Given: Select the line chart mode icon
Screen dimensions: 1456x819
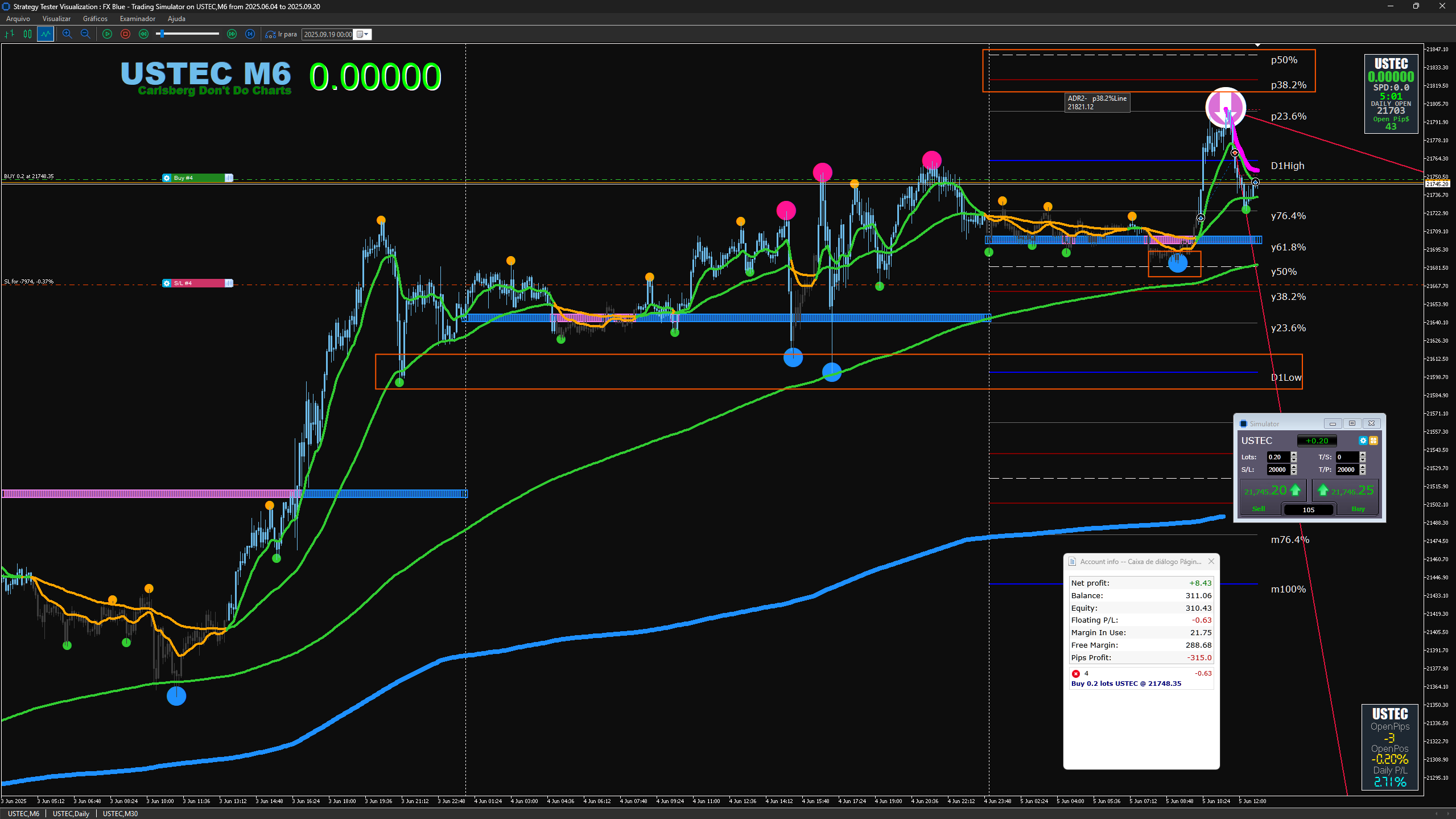Looking at the screenshot, I should tap(46, 34).
